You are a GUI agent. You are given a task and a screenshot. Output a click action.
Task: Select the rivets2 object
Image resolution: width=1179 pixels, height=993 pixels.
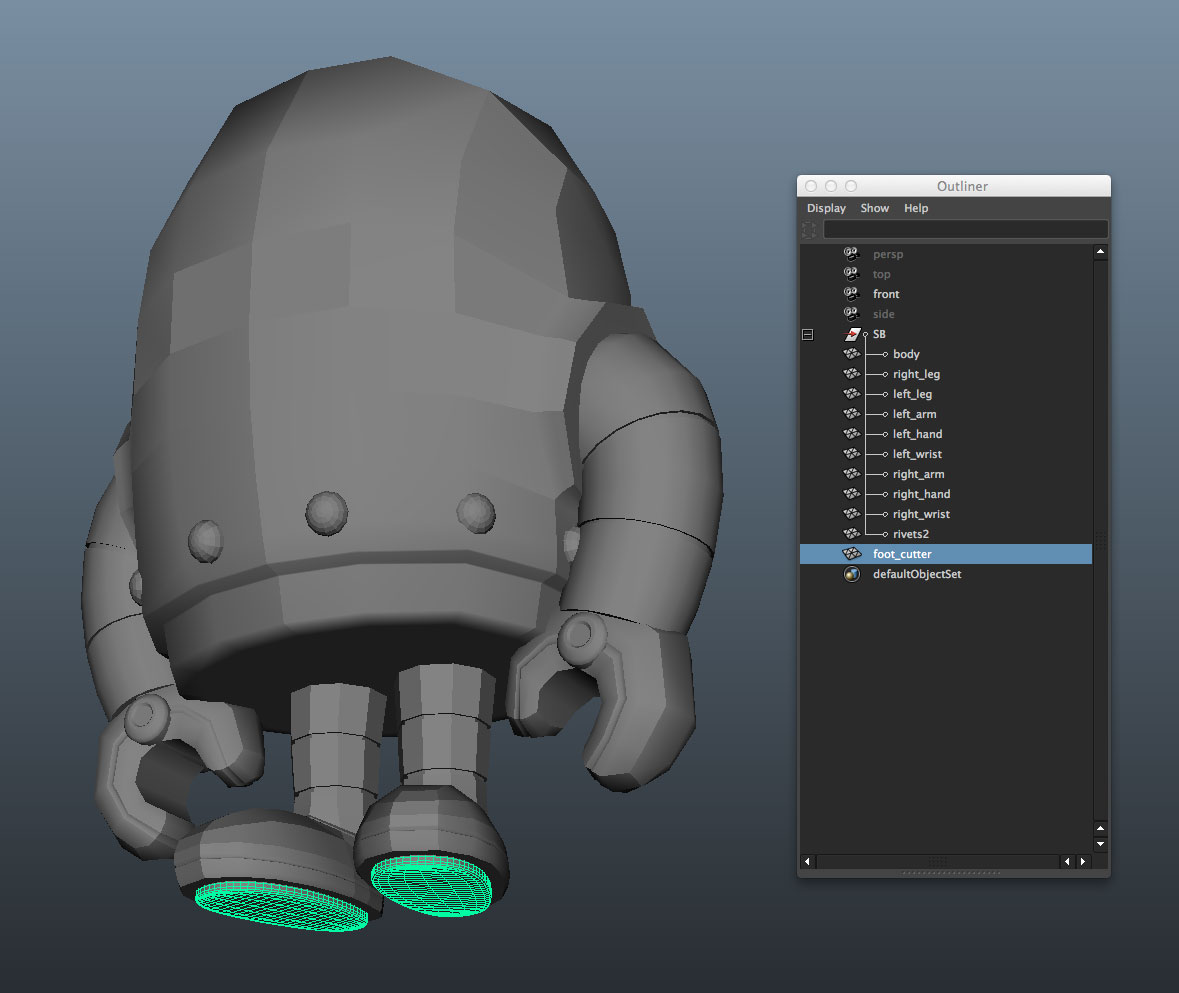(x=911, y=534)
